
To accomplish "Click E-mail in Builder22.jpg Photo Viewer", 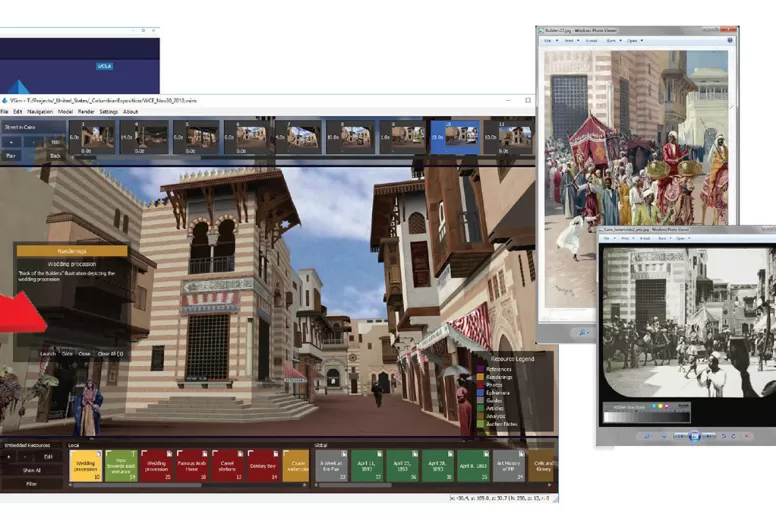I will point(591,41).
